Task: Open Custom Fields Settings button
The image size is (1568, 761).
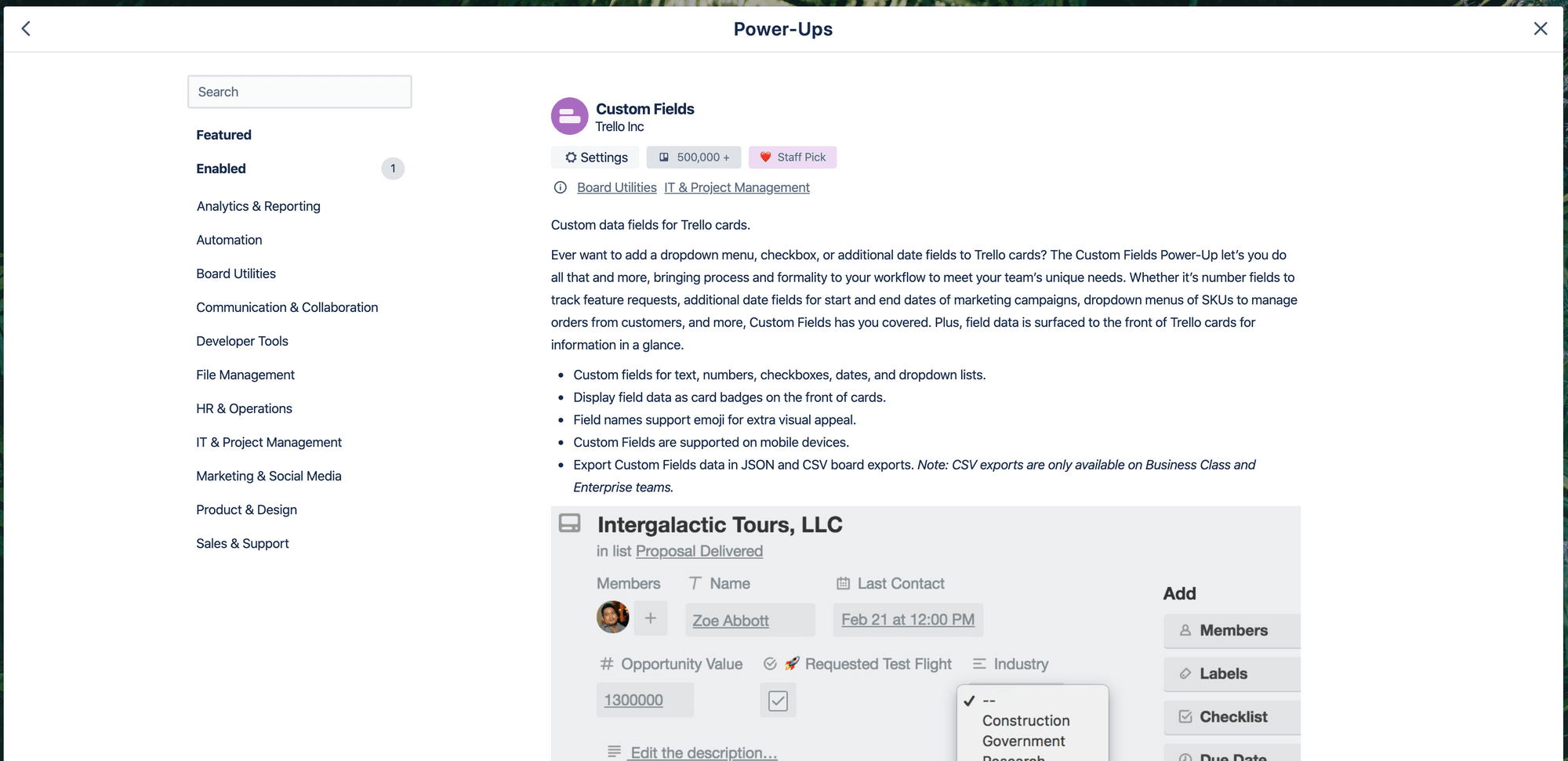Action: pyautogui.click(x=597, y=158)
